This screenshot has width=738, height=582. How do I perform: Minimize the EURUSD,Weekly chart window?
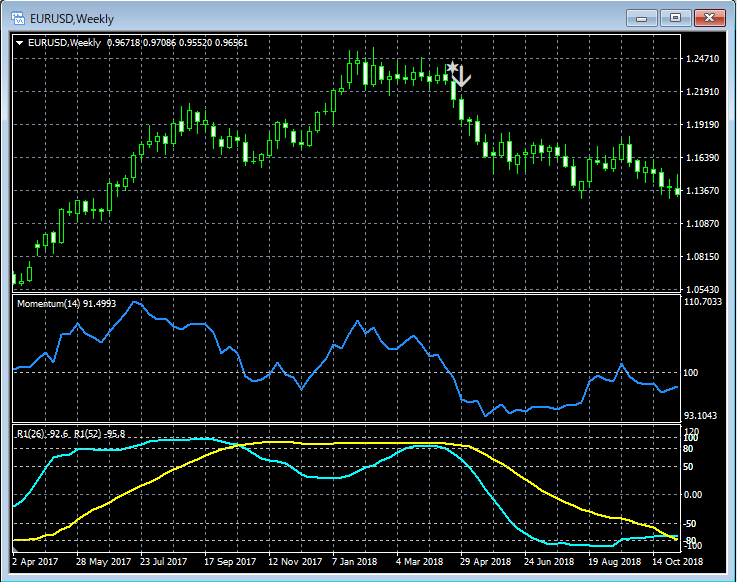pyautogui.click(x=642, y=18)
